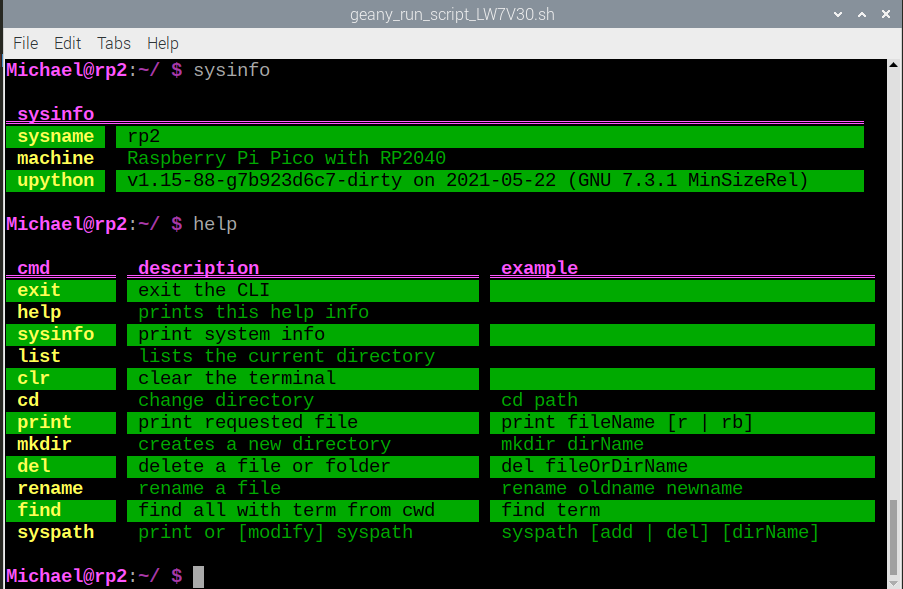
Task: Open the Help menu
Action: [162, 43]
